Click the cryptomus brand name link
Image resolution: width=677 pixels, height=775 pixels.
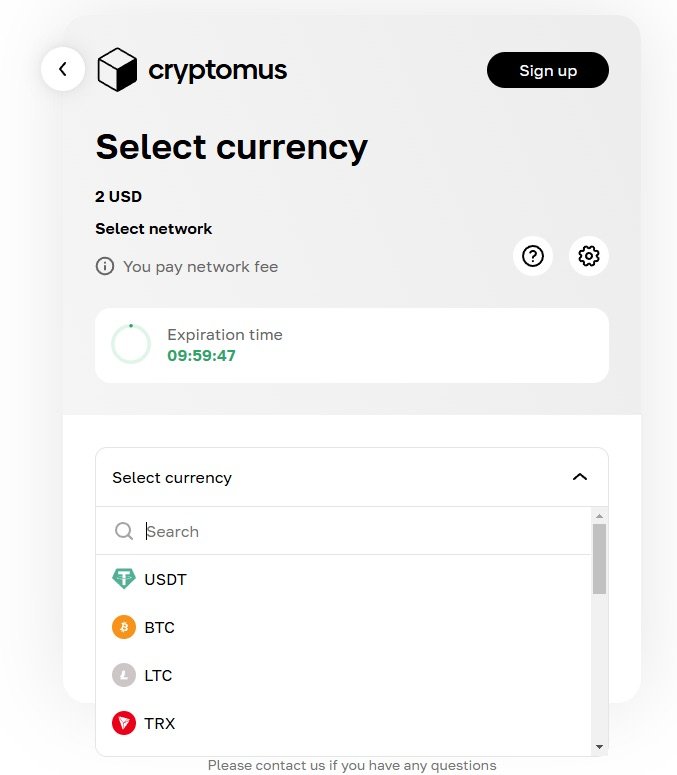[217, 70]
